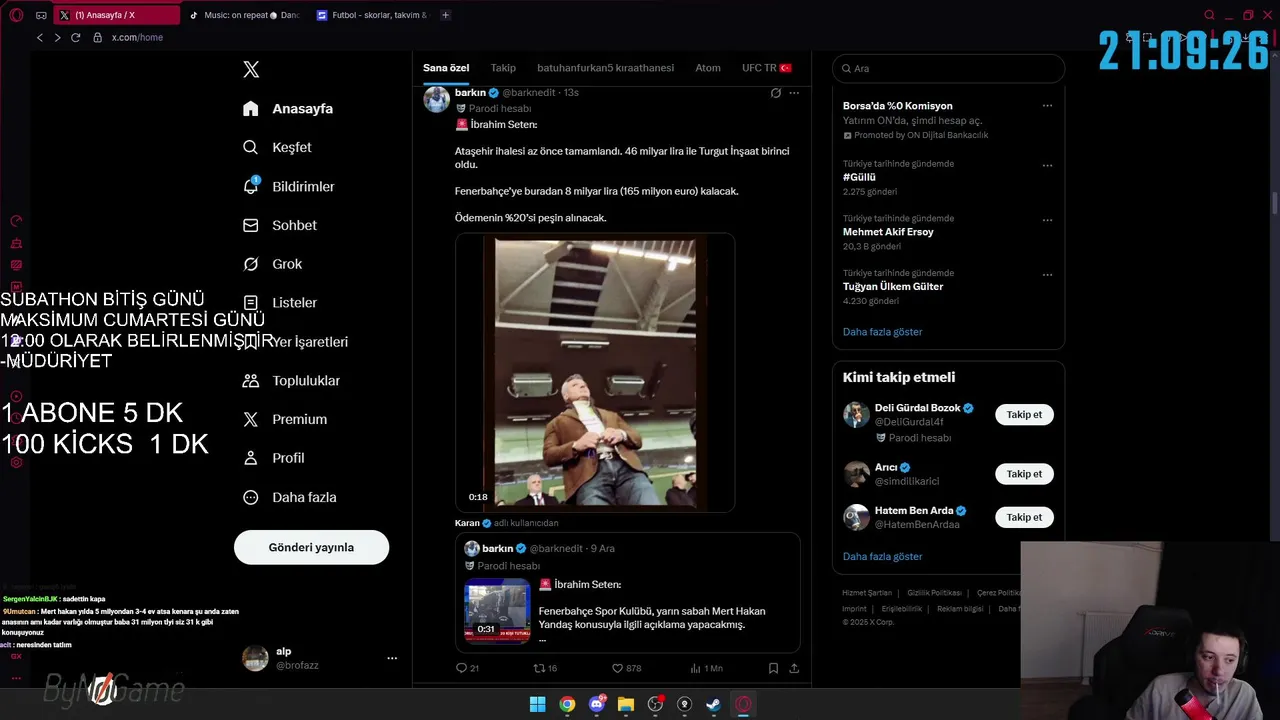
Task: Open the more options dots on barkın's tweet
Action: coord(794,93)
